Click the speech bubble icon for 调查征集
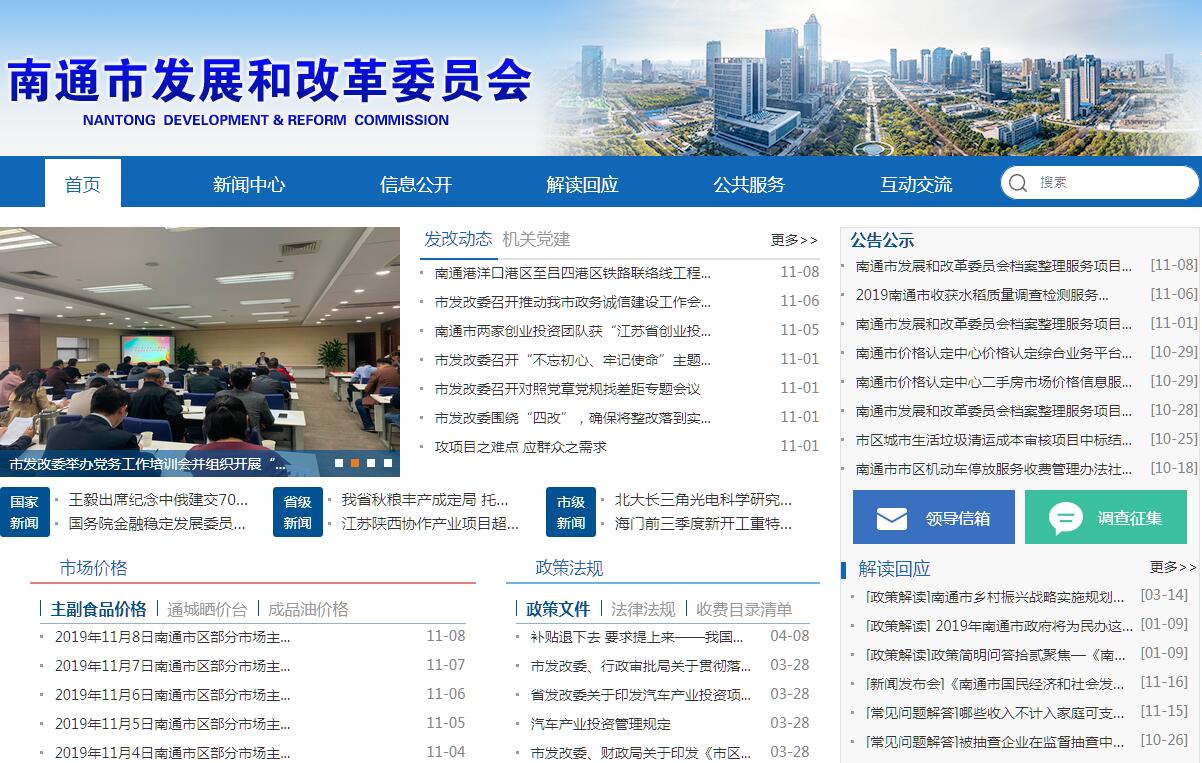 [1066, 518]
